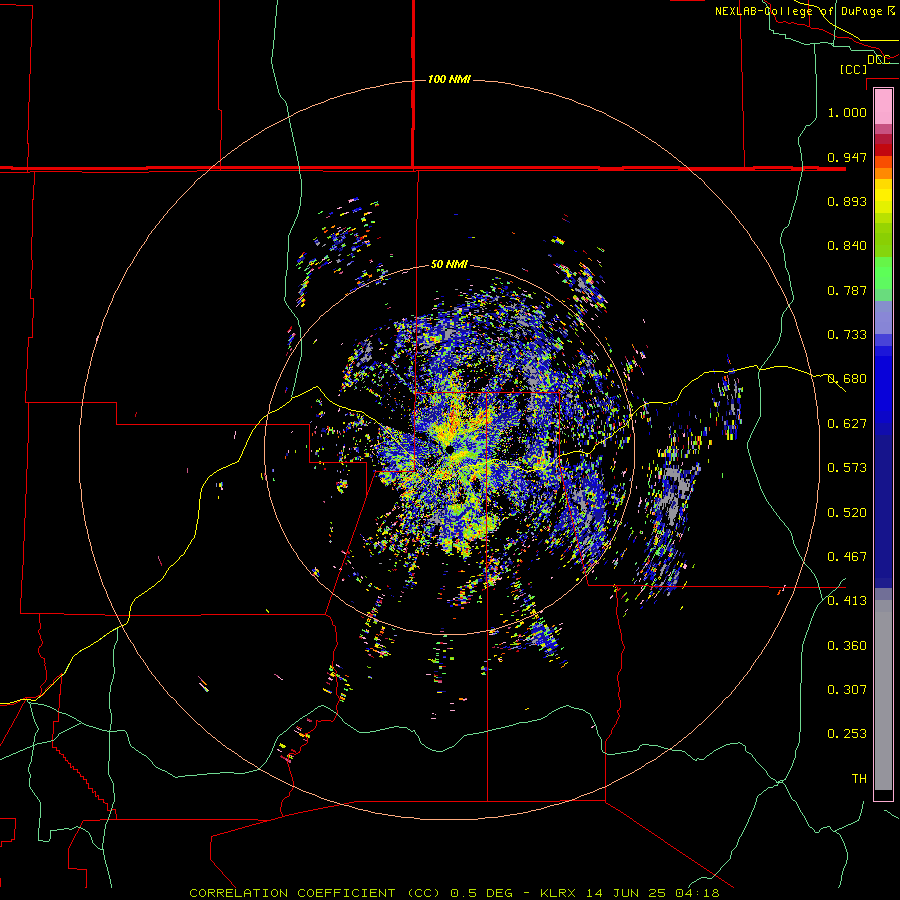Click the 0.253 legend value

(x=847, y=734)
